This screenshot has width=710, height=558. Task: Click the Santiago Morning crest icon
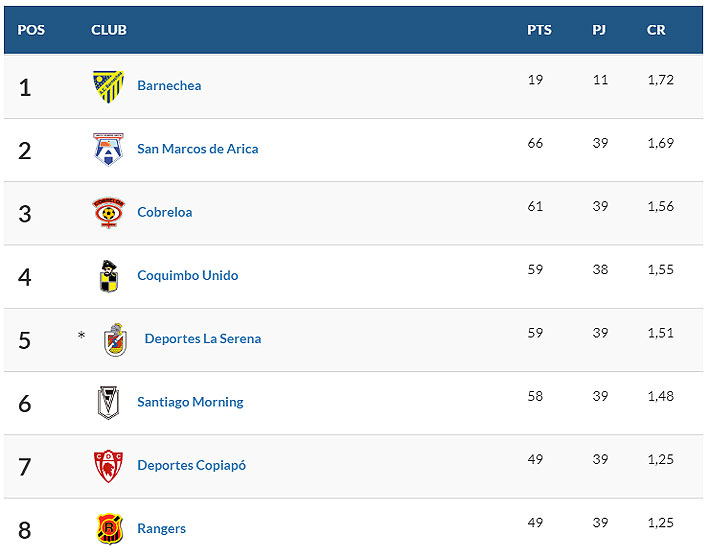pyautogui.click(x=108, y=402)
